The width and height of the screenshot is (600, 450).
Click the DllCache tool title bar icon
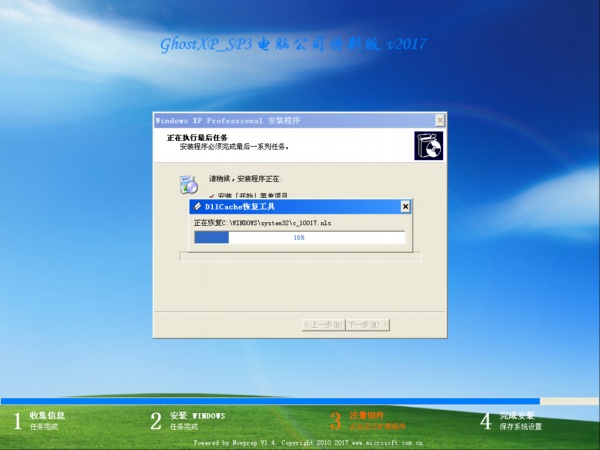tap(197, 207)
